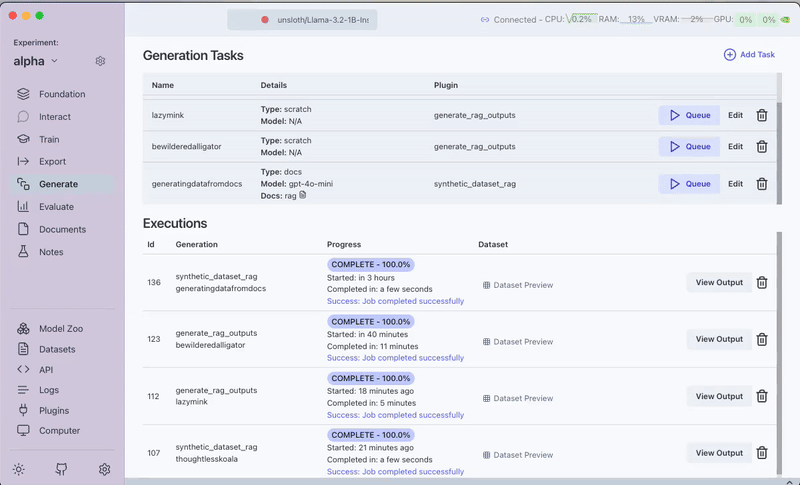This screenshot has height=485, width=800.
Task: Open the Evaluate page
Action: [56, 207]
